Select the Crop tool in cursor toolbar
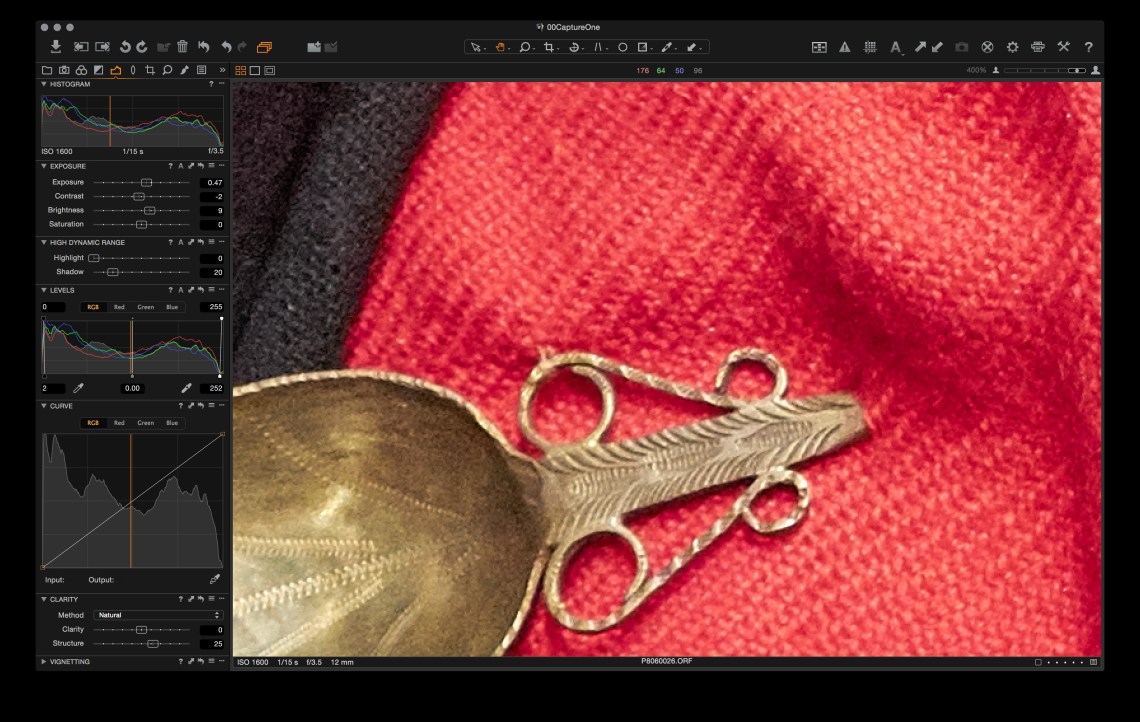 [549, 47]
